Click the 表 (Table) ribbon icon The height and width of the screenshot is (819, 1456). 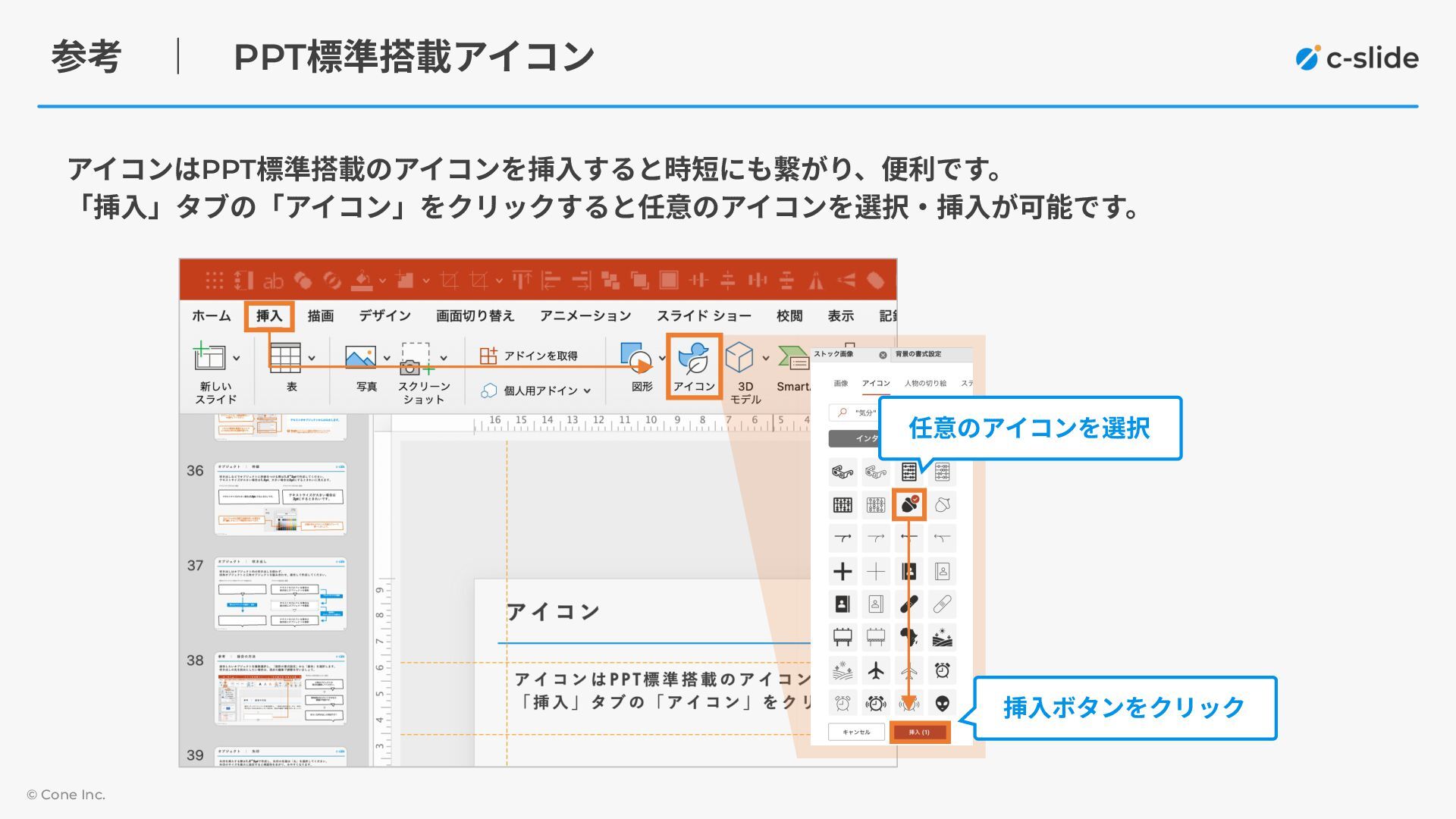[285, 358]
